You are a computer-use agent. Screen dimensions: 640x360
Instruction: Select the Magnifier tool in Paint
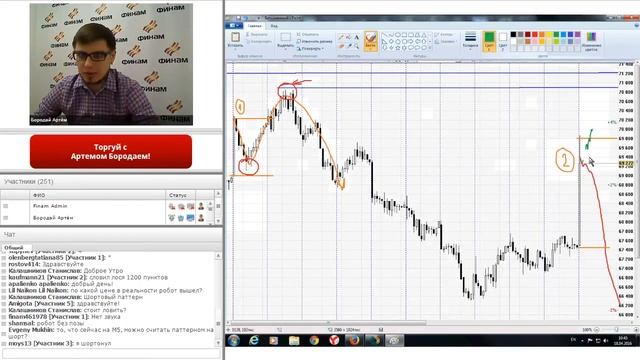[x=356, y=46]
